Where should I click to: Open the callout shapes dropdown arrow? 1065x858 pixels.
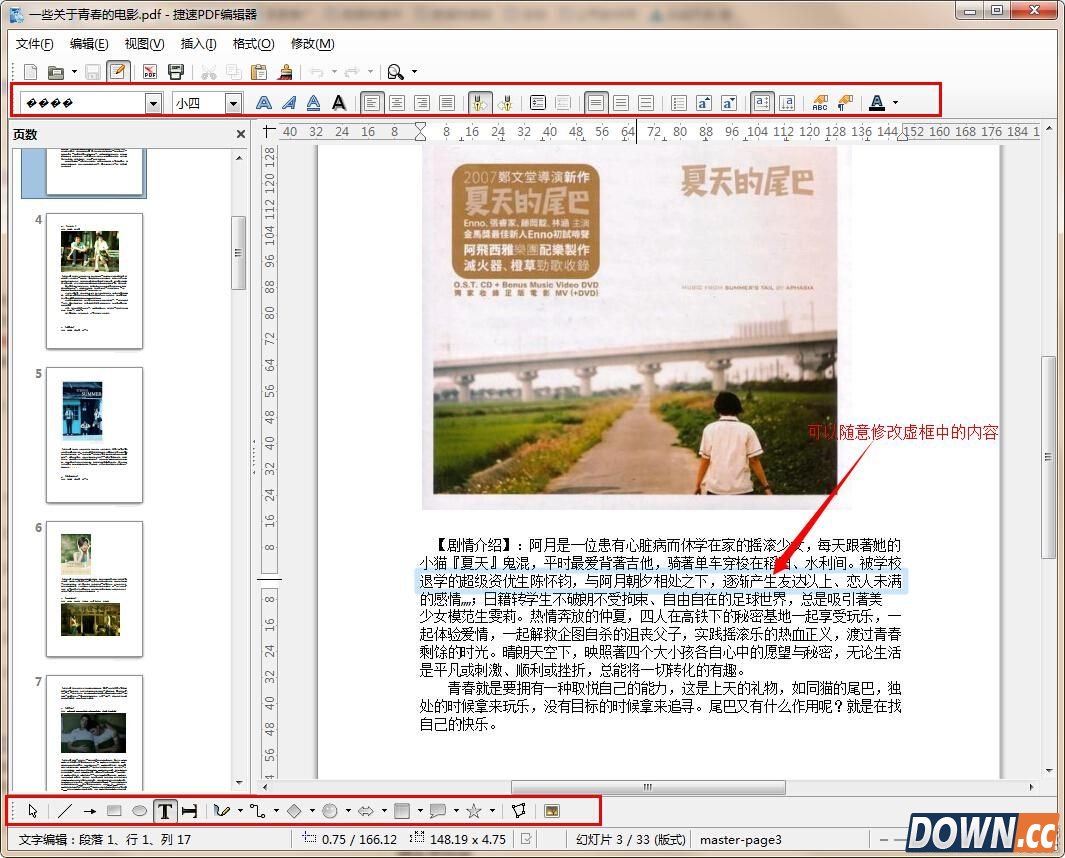tap(455, 810)
